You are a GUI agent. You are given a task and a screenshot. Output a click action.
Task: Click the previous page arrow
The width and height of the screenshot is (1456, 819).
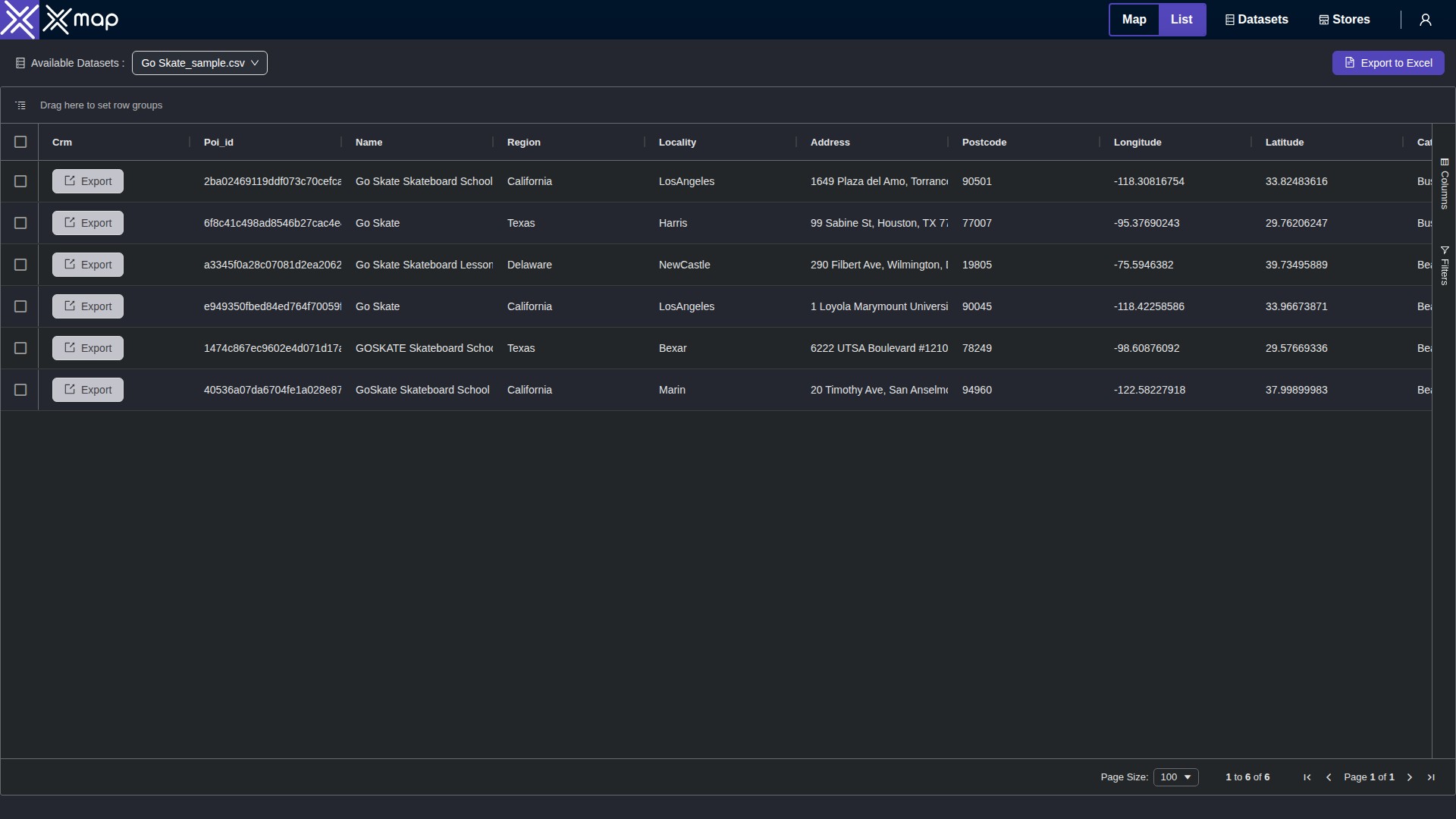click(1329, 777)
